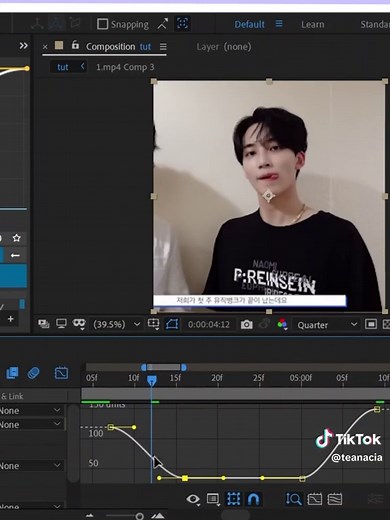Toggle the Region of Interest button
Viewport: 390px width, 520px height.
172,324
